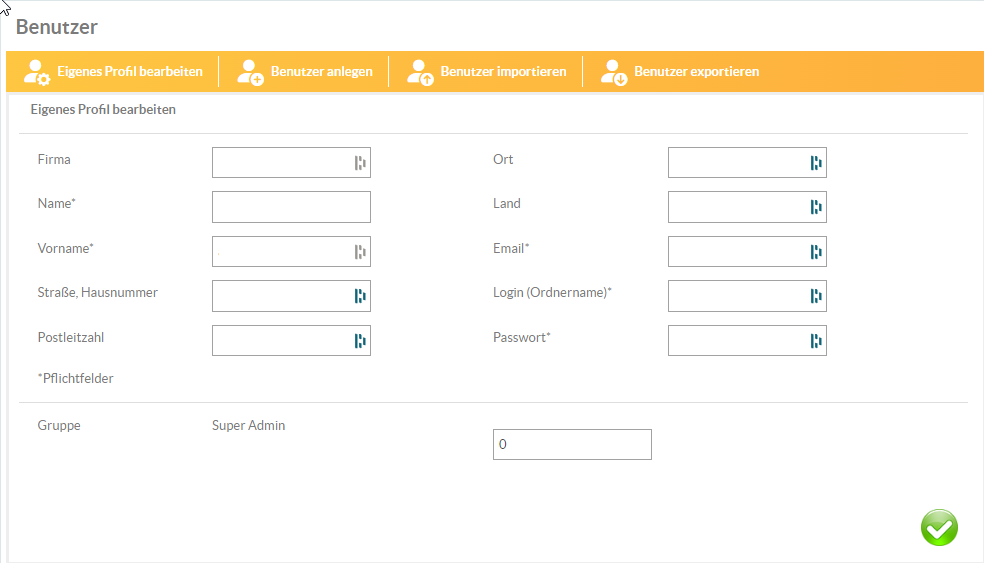The image size is (984, 563).
Task: Click password manager icon in Firma field
Action: click(x=360, y=163)
